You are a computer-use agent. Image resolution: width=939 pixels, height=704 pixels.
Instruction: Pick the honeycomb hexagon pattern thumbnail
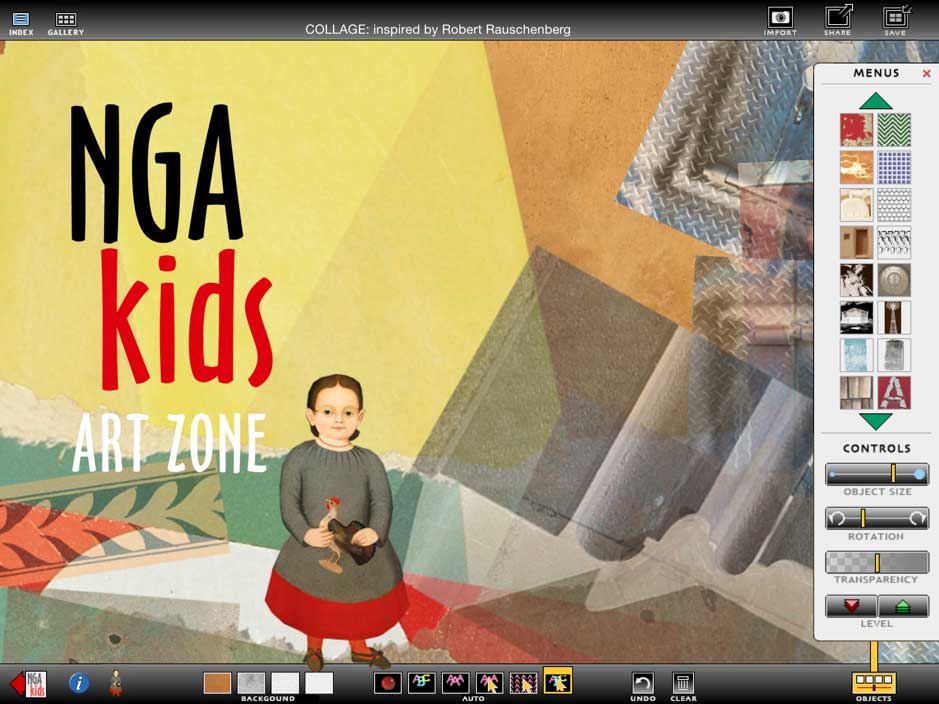tap(894, 205)
